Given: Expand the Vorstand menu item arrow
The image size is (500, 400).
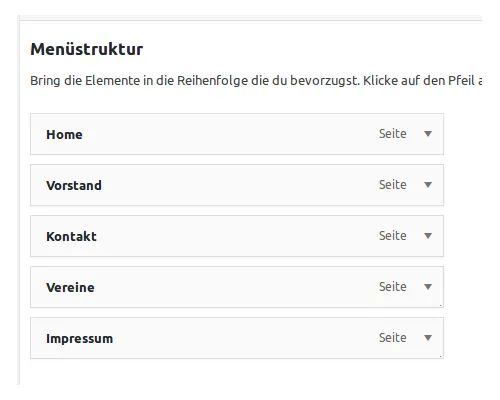Looking at the screenshot, I should 428,185.
